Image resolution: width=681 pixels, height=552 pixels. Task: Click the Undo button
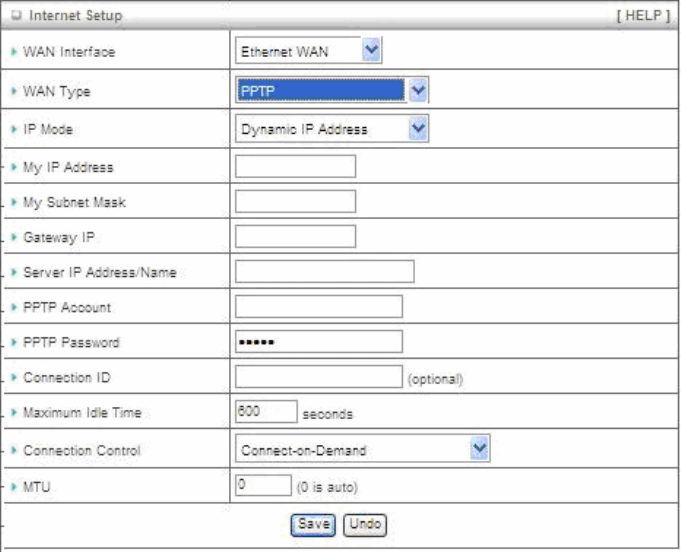365,525
